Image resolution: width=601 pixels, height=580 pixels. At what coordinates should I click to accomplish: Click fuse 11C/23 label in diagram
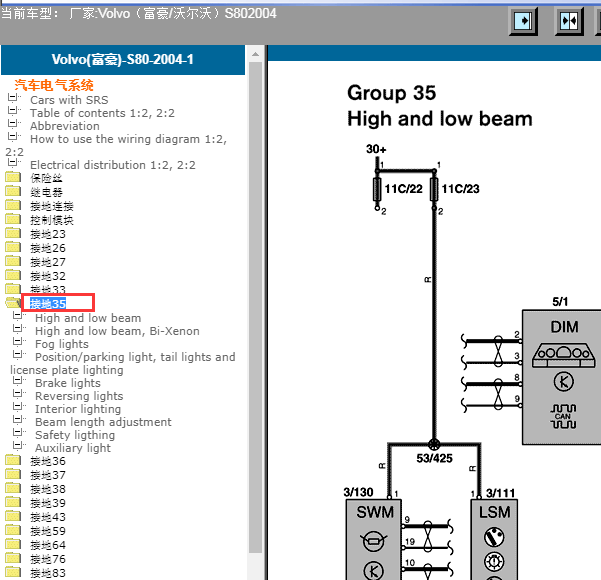(460, 189)
